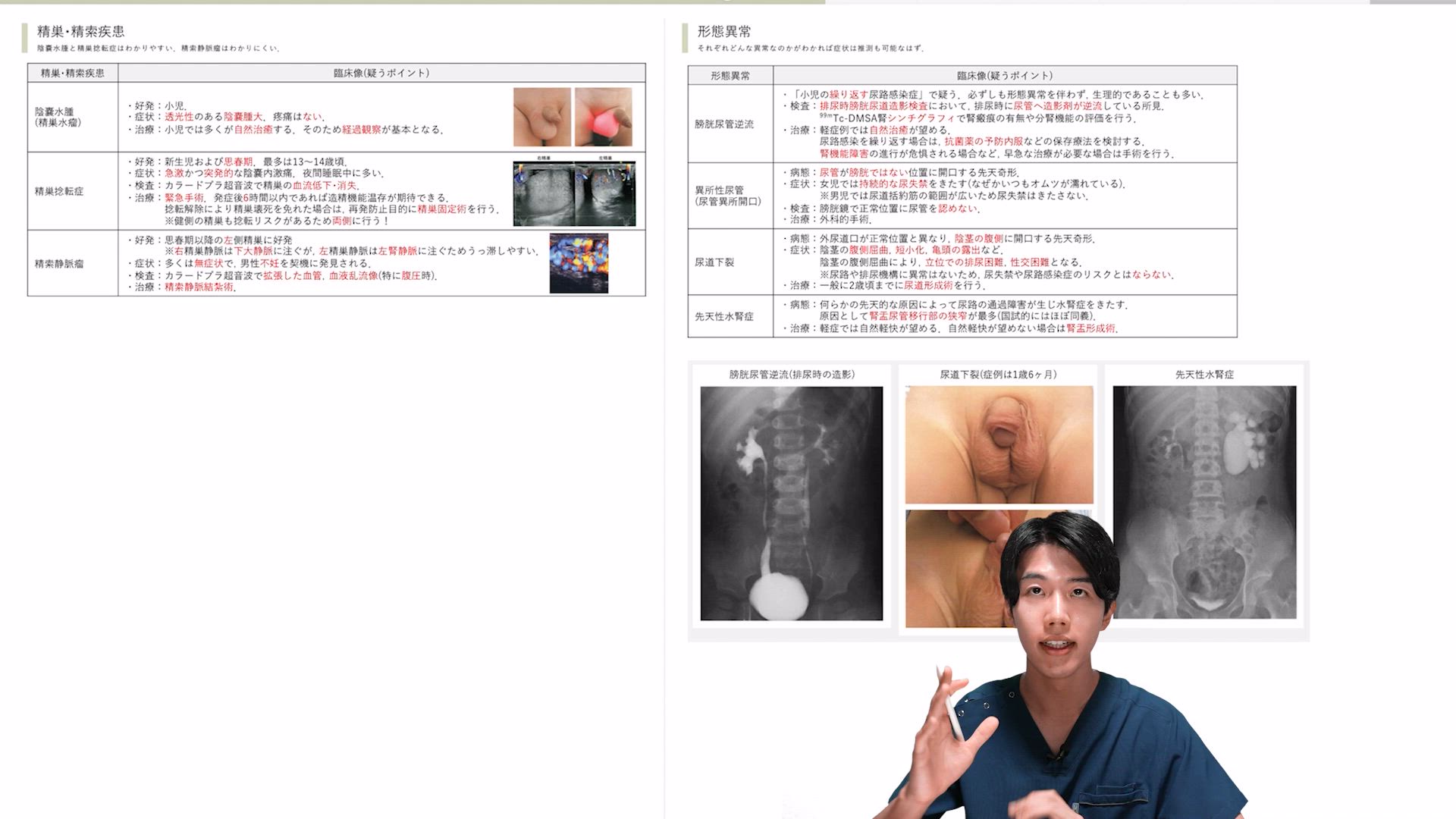Select the 尿道下裂 row label in table
1456x819 pixels.
[x=714, y=262]
